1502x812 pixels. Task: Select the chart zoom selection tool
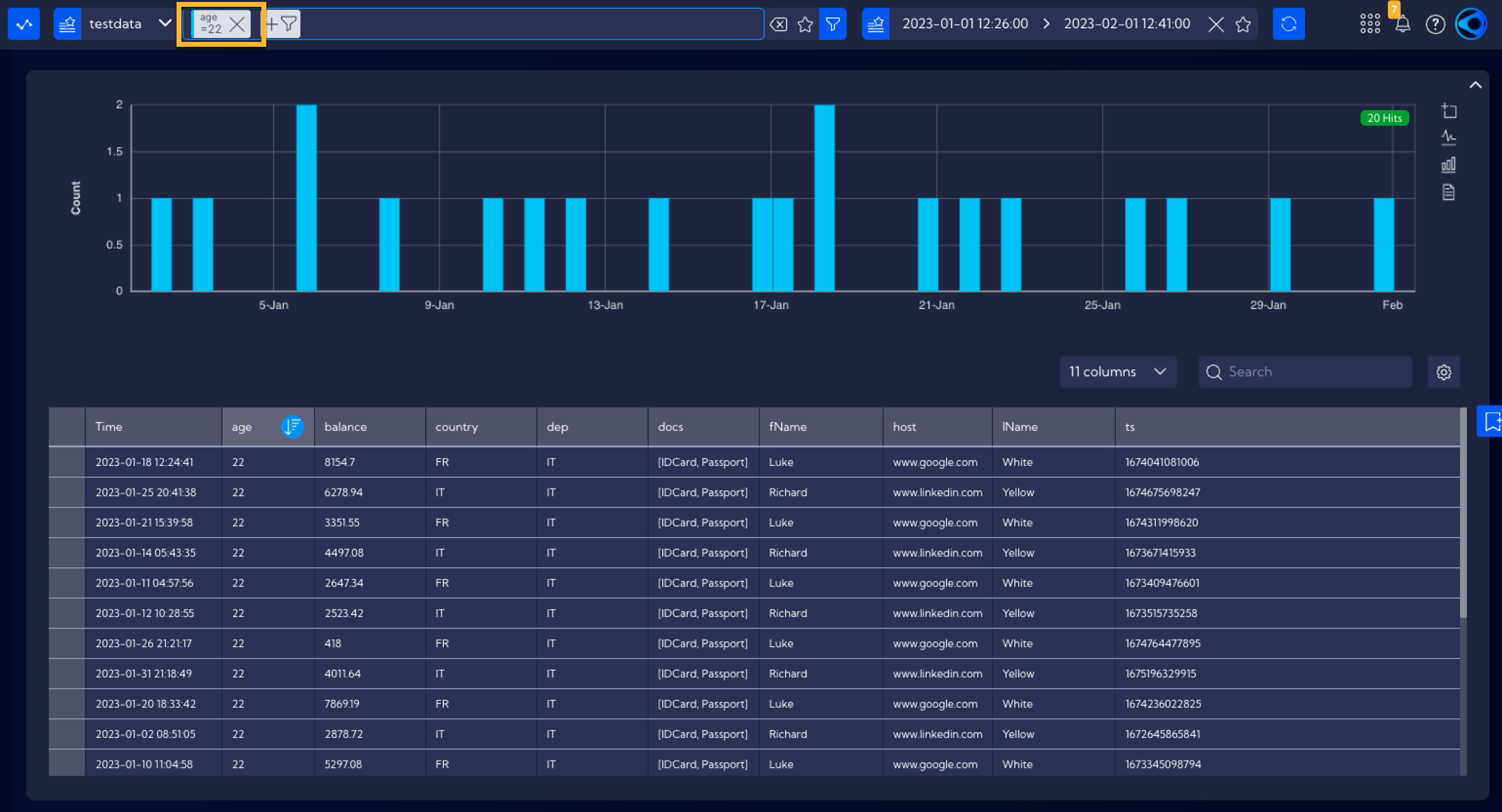(1449, 111)
